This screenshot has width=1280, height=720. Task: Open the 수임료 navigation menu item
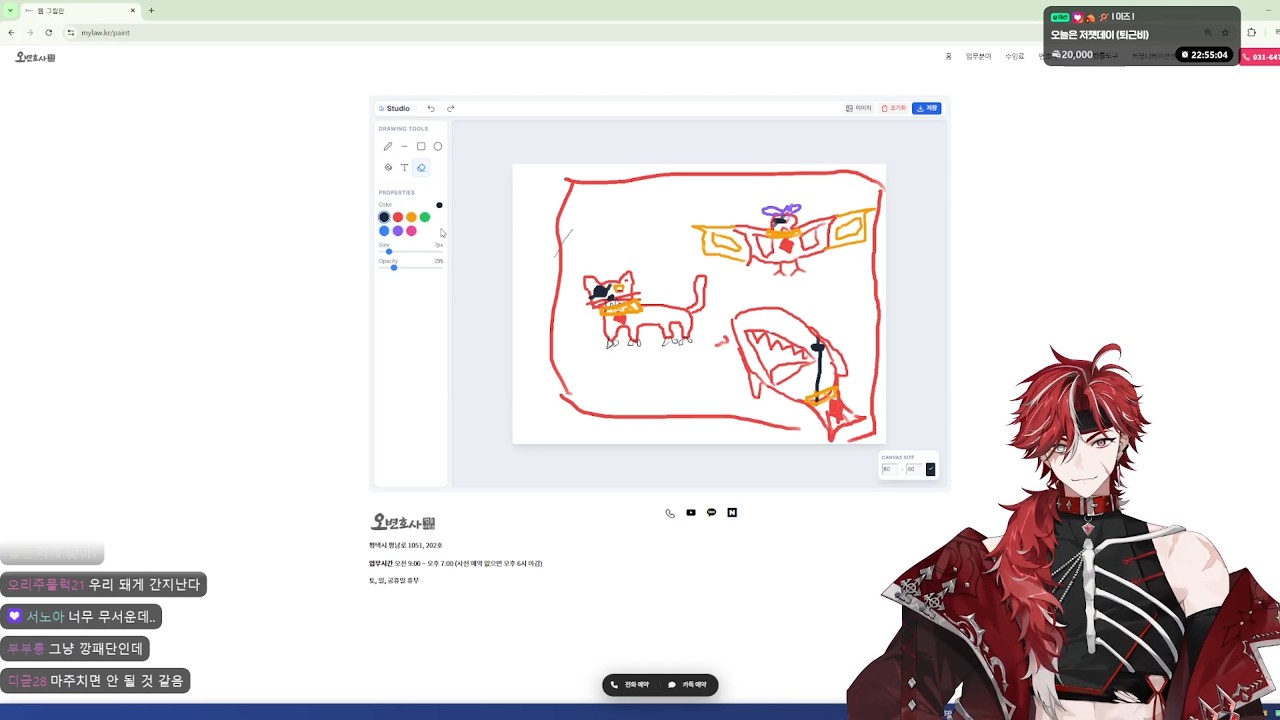coord(1015,56)
